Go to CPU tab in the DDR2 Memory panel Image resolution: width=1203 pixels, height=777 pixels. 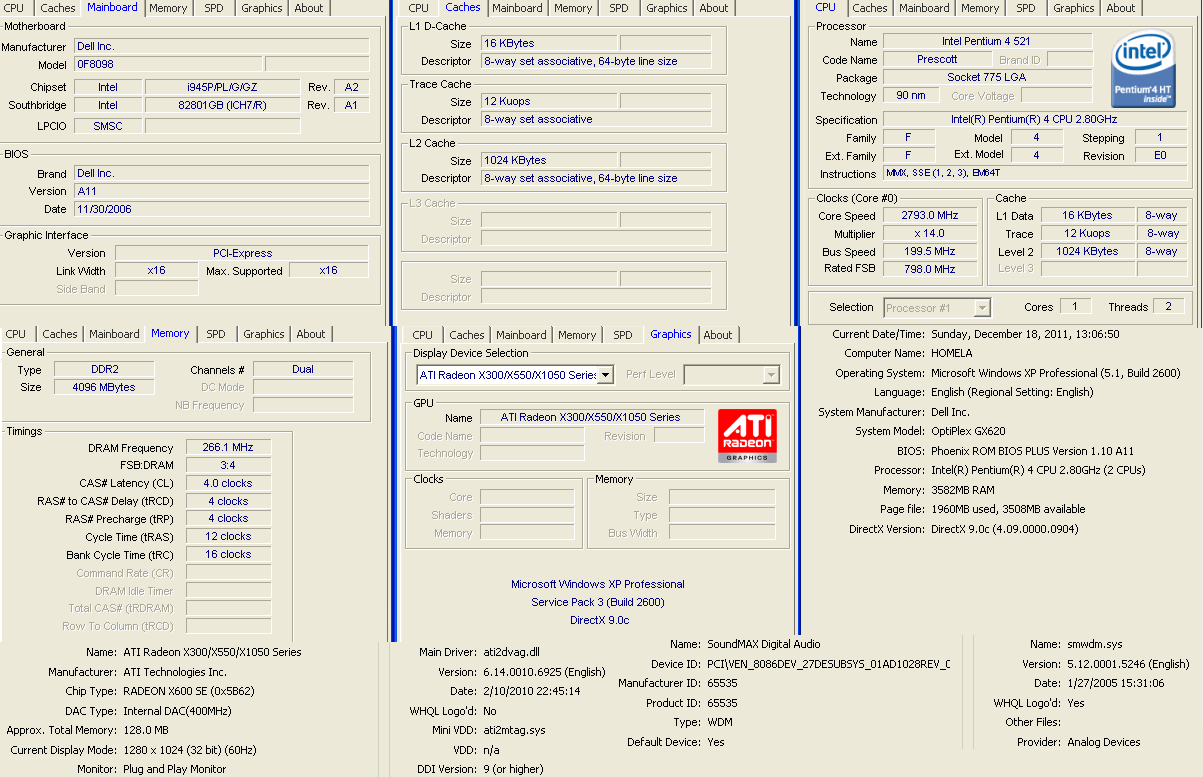point(16,334)
